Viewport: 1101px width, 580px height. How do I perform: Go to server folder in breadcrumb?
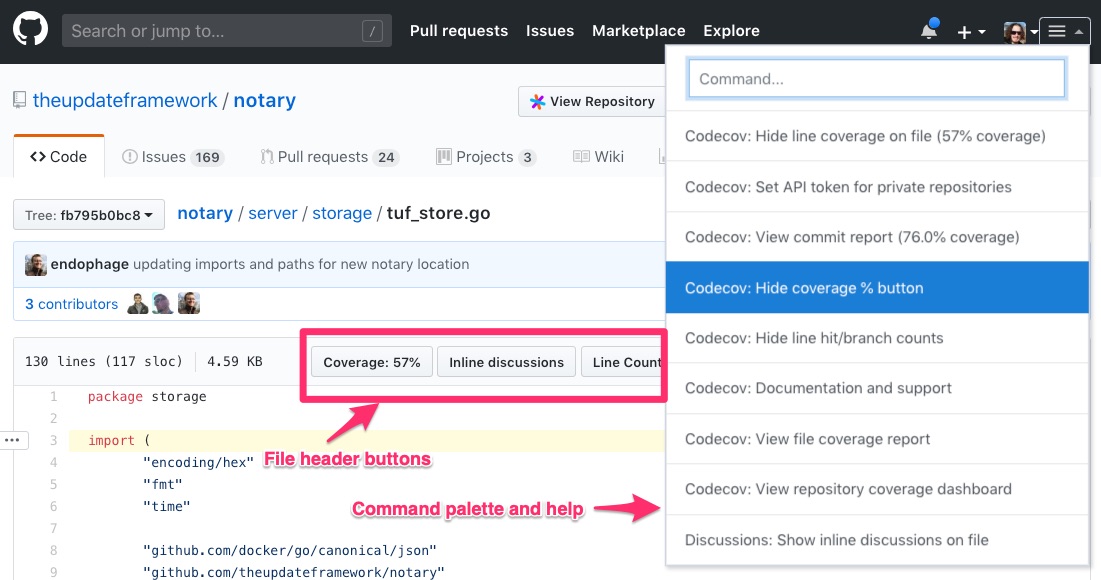pos(273,213)
